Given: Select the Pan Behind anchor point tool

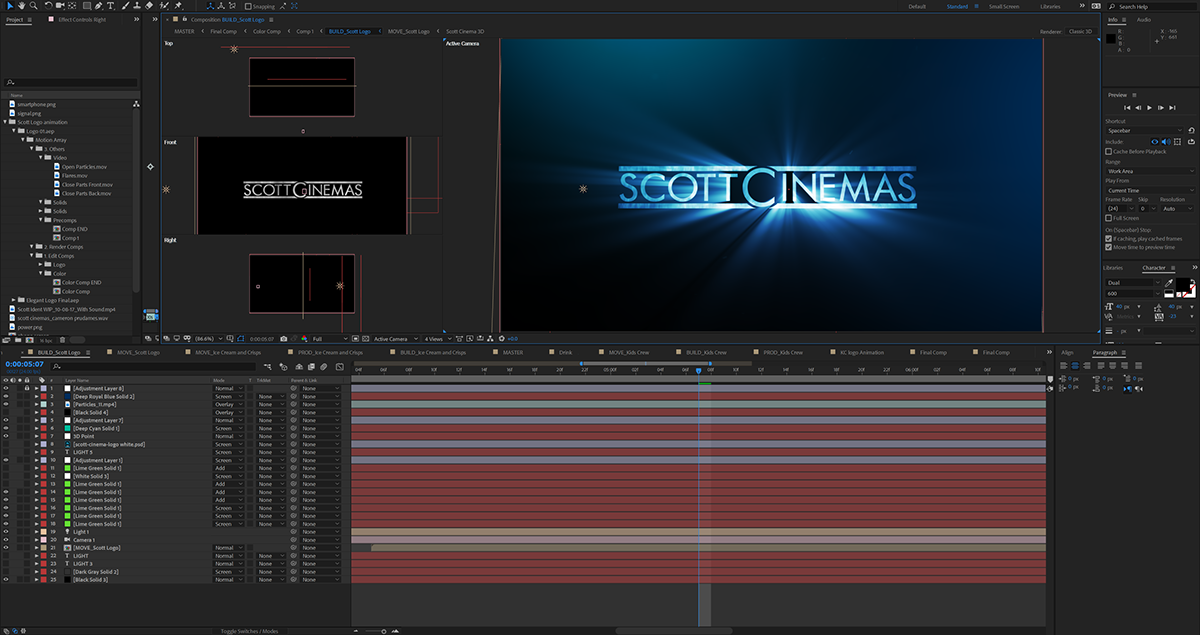Looking at the screenshot, I should 72,6.
